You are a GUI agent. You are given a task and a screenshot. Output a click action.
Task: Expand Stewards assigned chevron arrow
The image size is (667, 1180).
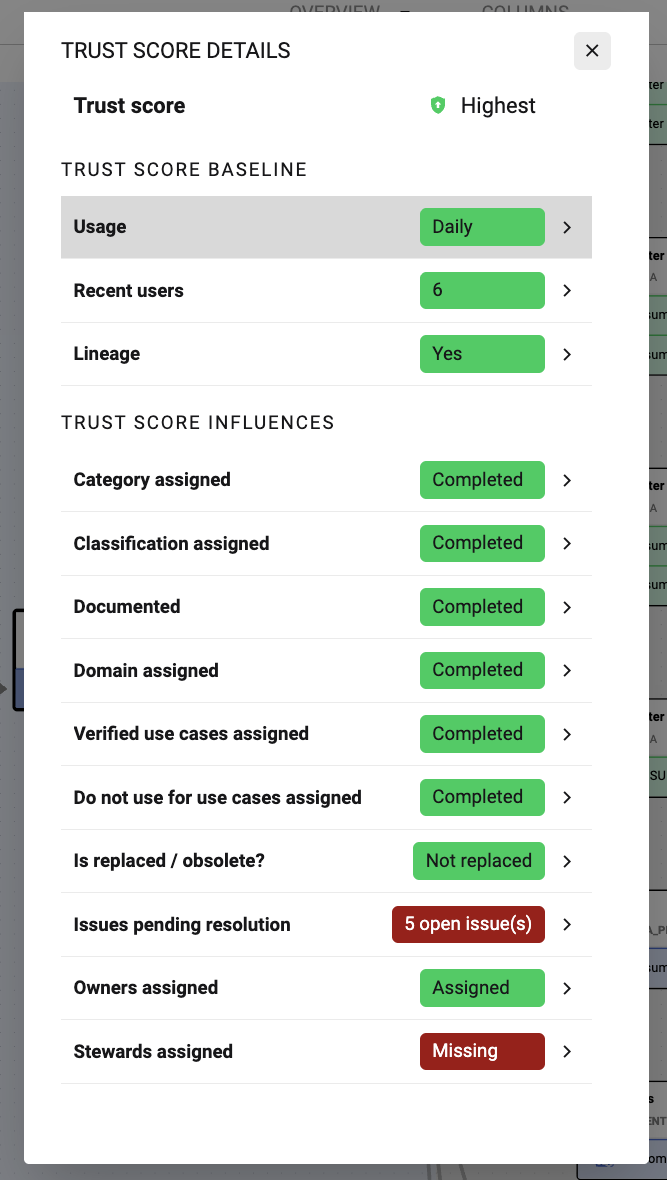pyautogui.click(x=567, y=1052)
